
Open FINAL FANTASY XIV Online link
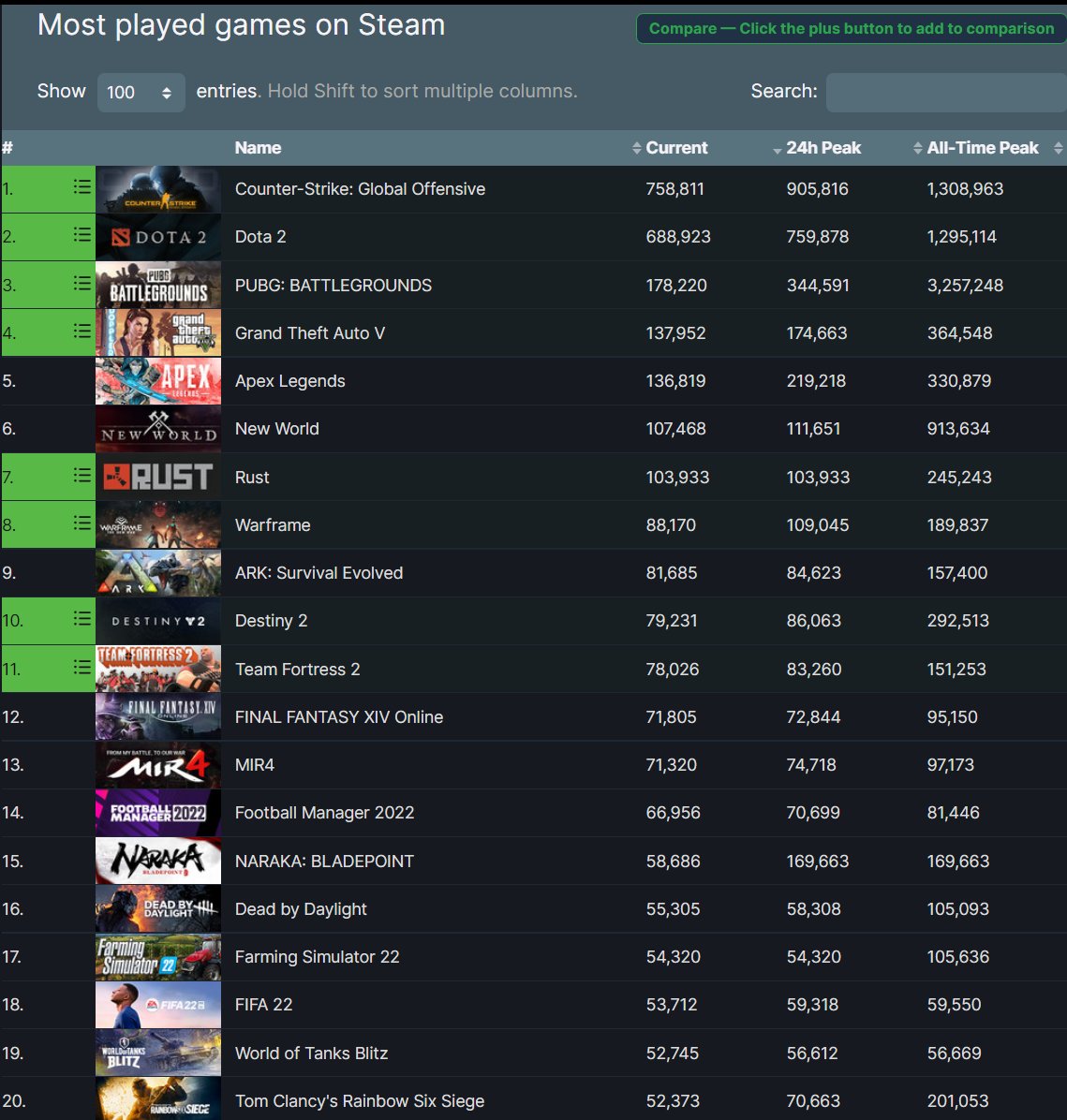339,717
